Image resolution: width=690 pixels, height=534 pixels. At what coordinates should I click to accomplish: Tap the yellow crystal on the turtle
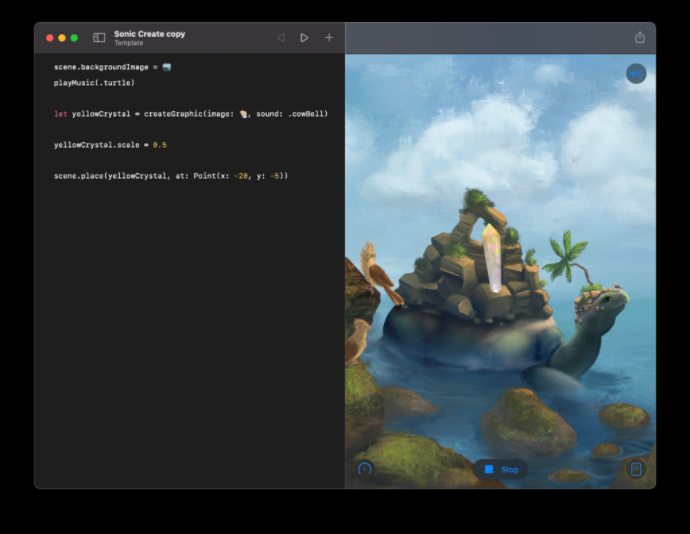[491, 258]
